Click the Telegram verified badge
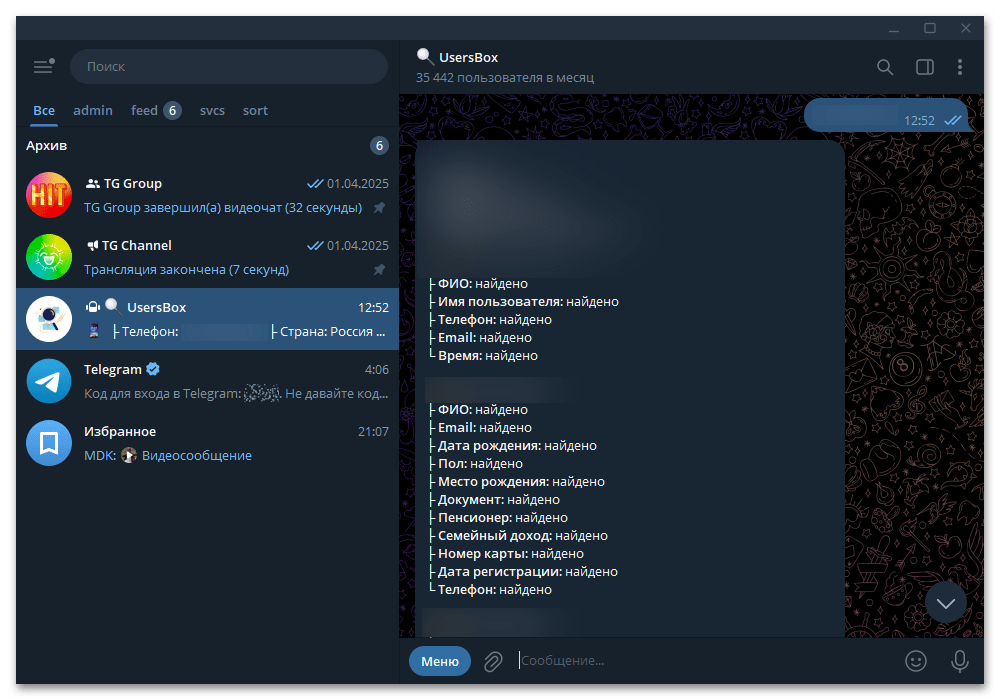This screenshot has width=1000, height=700. click(153, 369)
